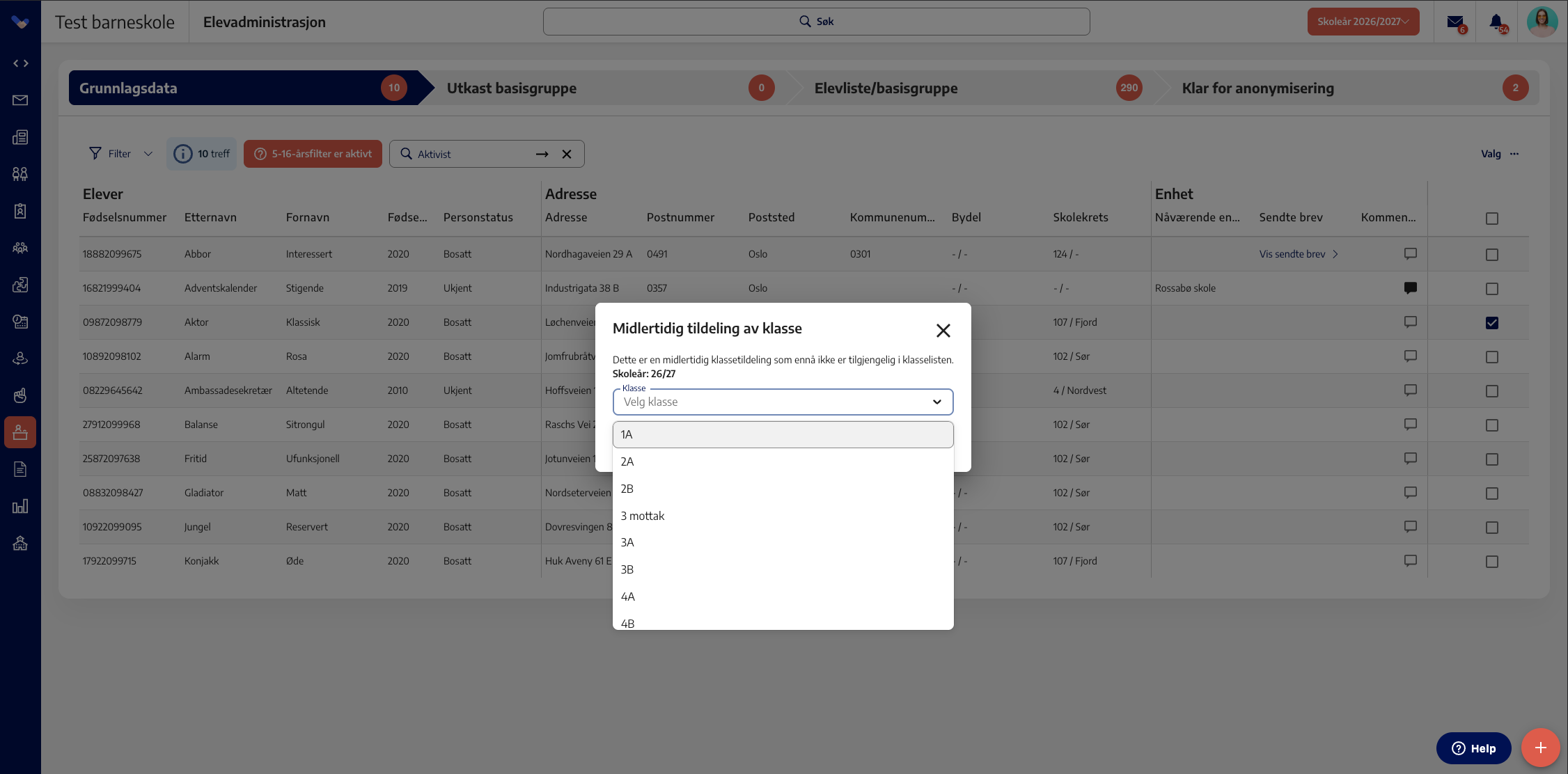Viewport: 1568px width, 774px height.
Task: Select the checkbox for Balanse row
Action: click(1492, 425)
